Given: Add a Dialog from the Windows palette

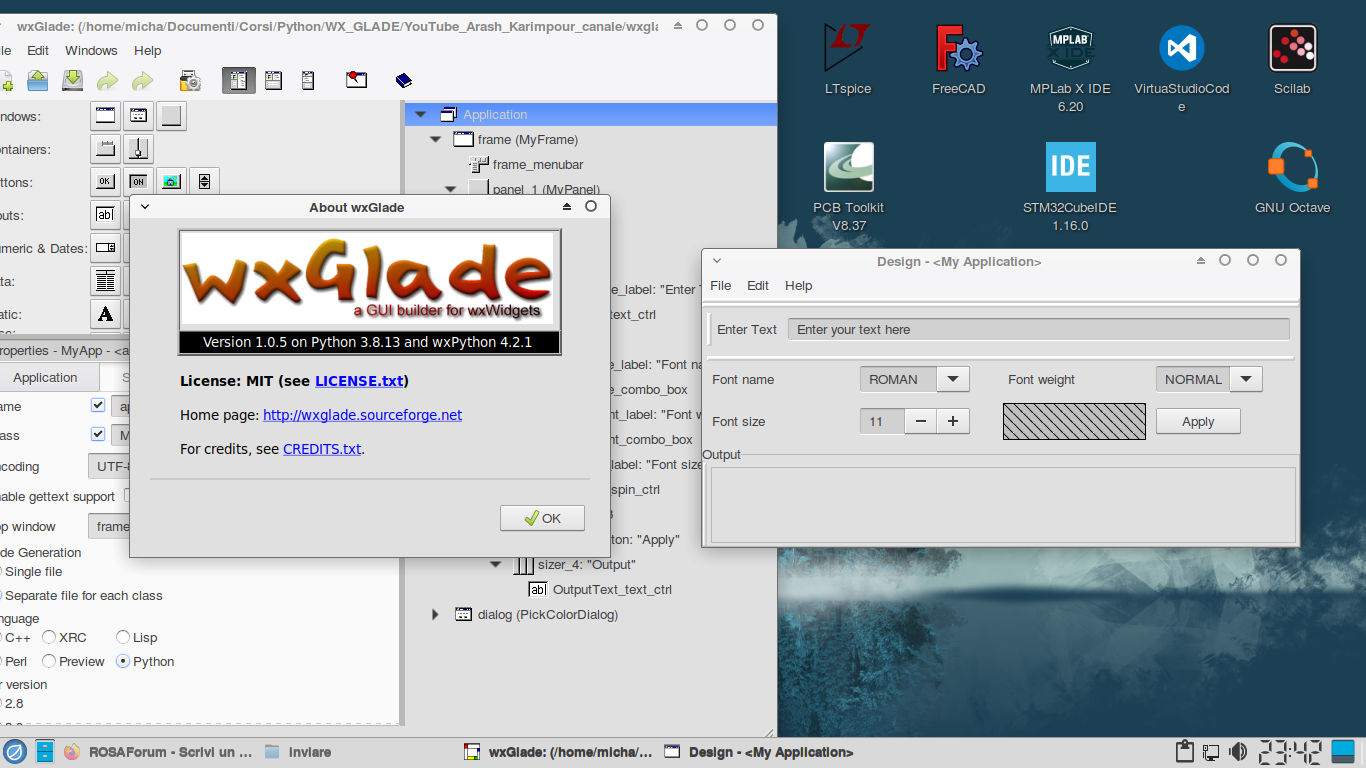Looking at the screenshot, I should [x=138, y=116].
